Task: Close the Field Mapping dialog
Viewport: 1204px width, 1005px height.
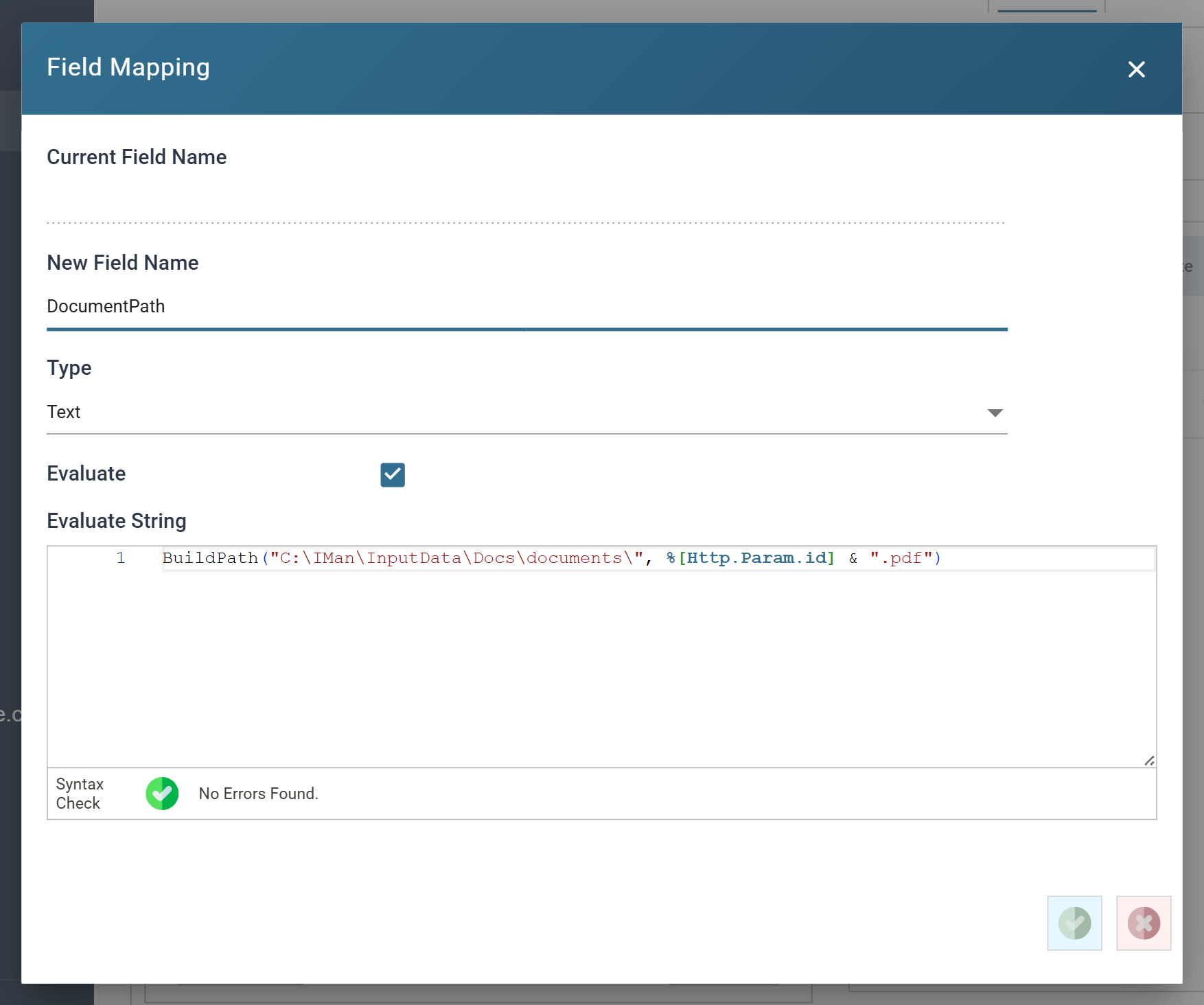Action: pyautogui.click(x=1136, y=69)
